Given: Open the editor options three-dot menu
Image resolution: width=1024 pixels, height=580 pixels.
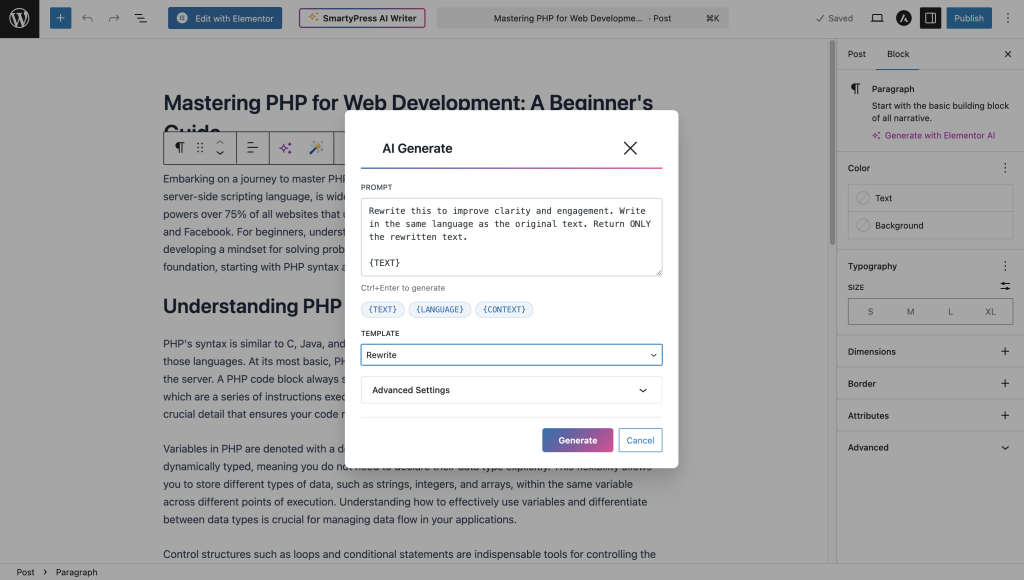Looking at the screenshot, I should tap(1007, 17).
